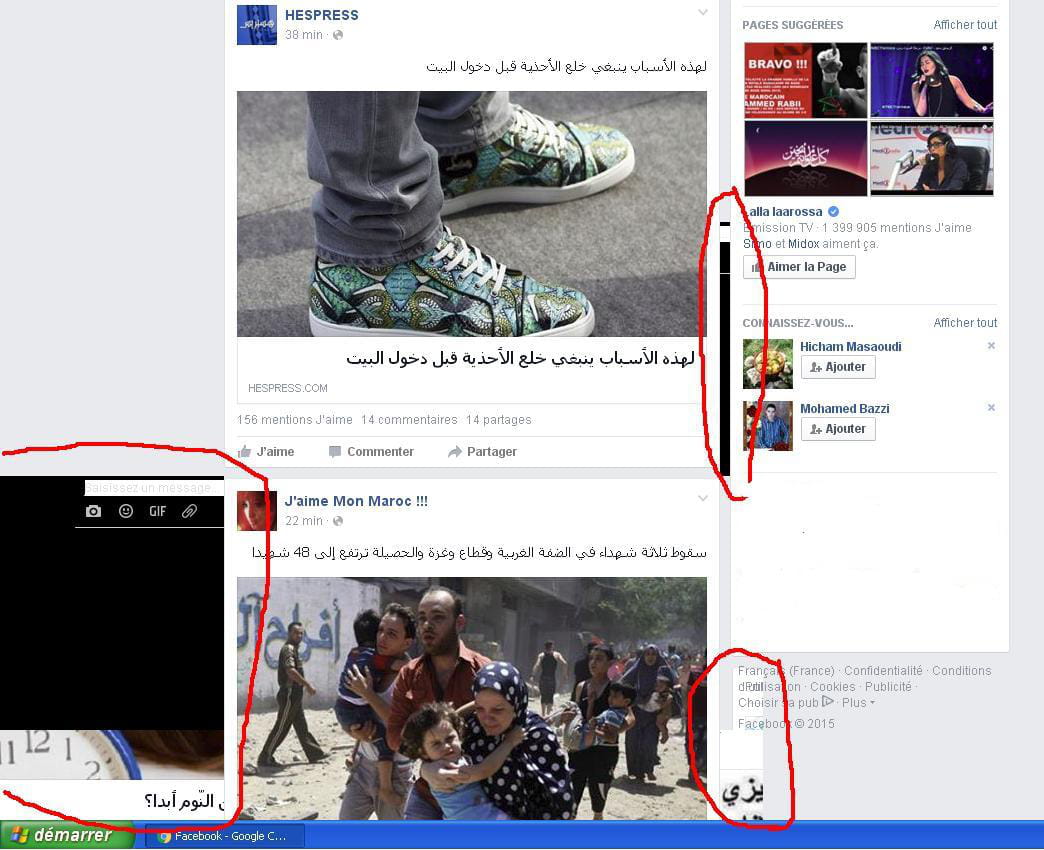Open the 14 commentaires link
This screenshot has width=1044, height=850.
point(409,420)
